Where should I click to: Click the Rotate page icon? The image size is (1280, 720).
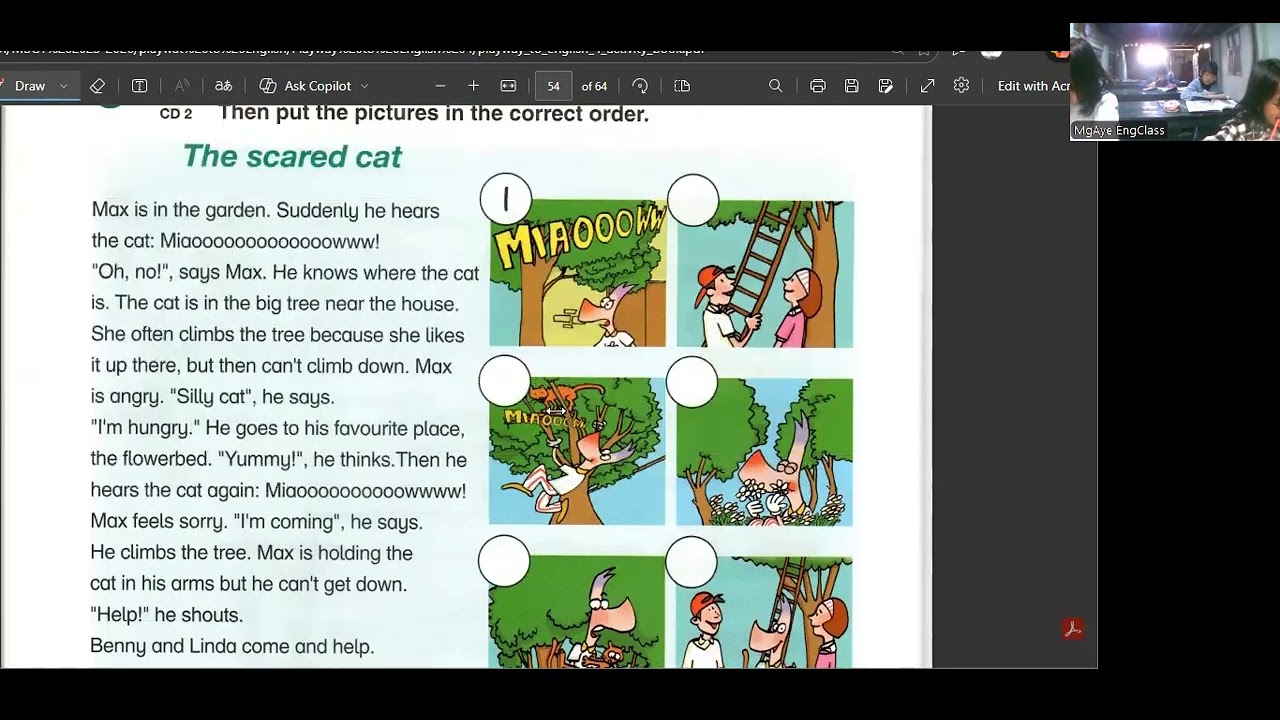click(640, 86)
